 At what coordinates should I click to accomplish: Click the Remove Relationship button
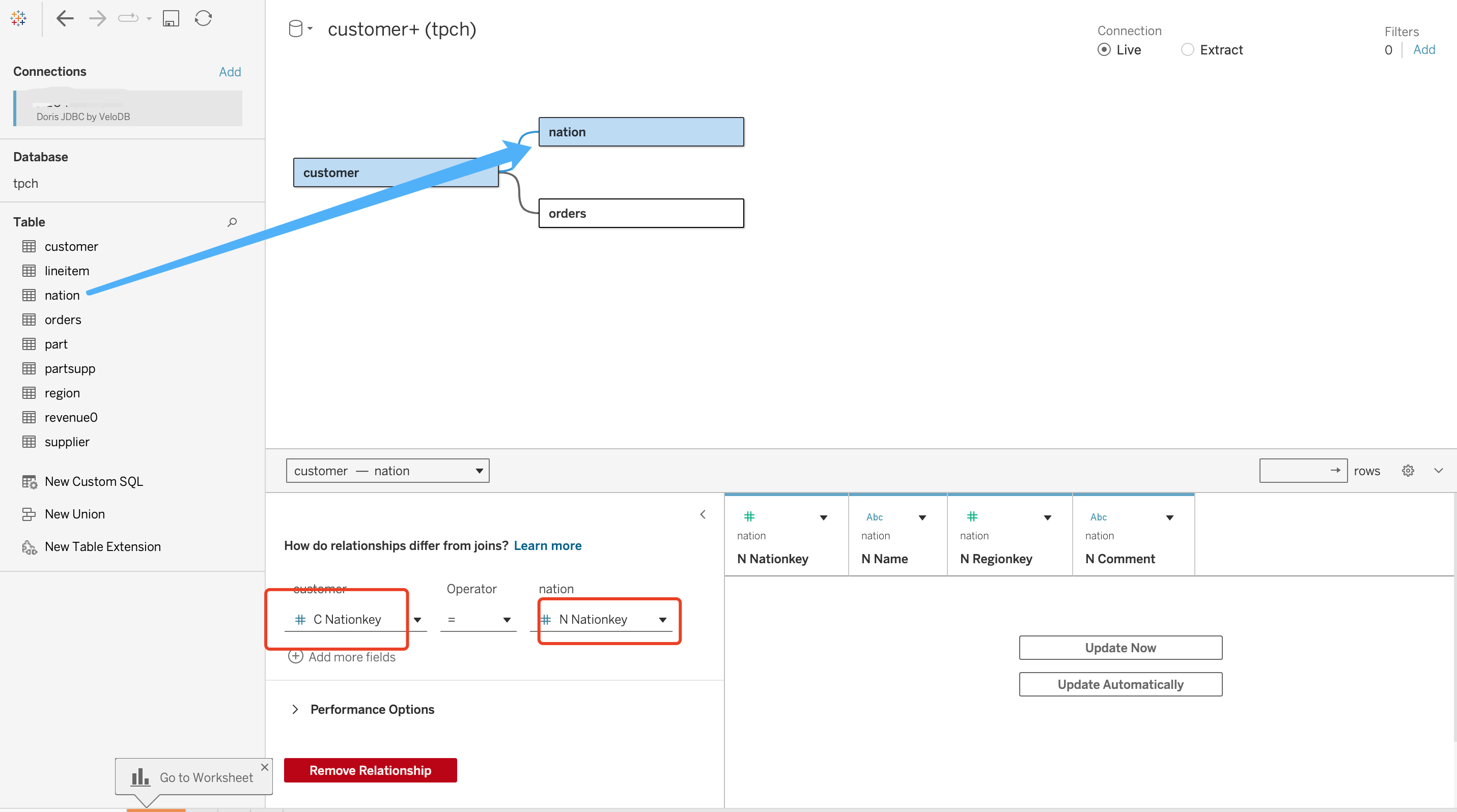point(370,770)
